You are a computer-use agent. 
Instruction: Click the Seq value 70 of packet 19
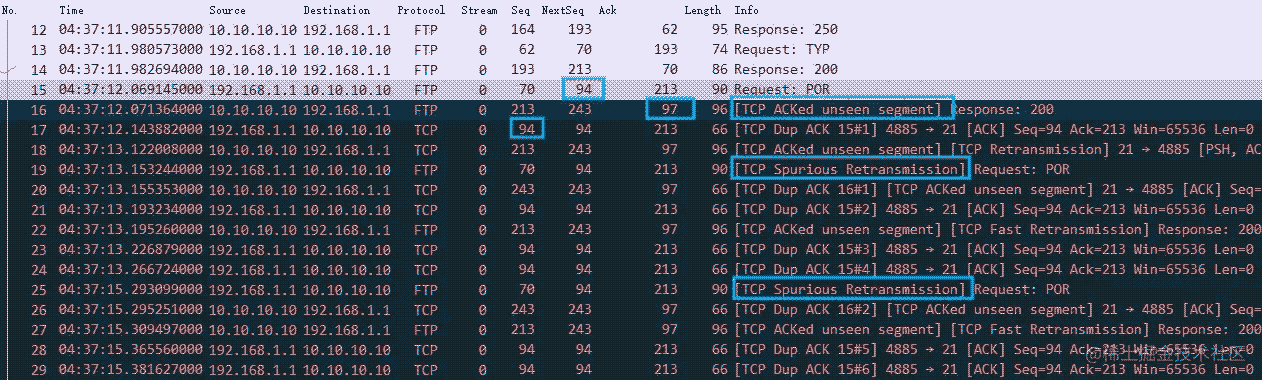(x=527, y=170)
